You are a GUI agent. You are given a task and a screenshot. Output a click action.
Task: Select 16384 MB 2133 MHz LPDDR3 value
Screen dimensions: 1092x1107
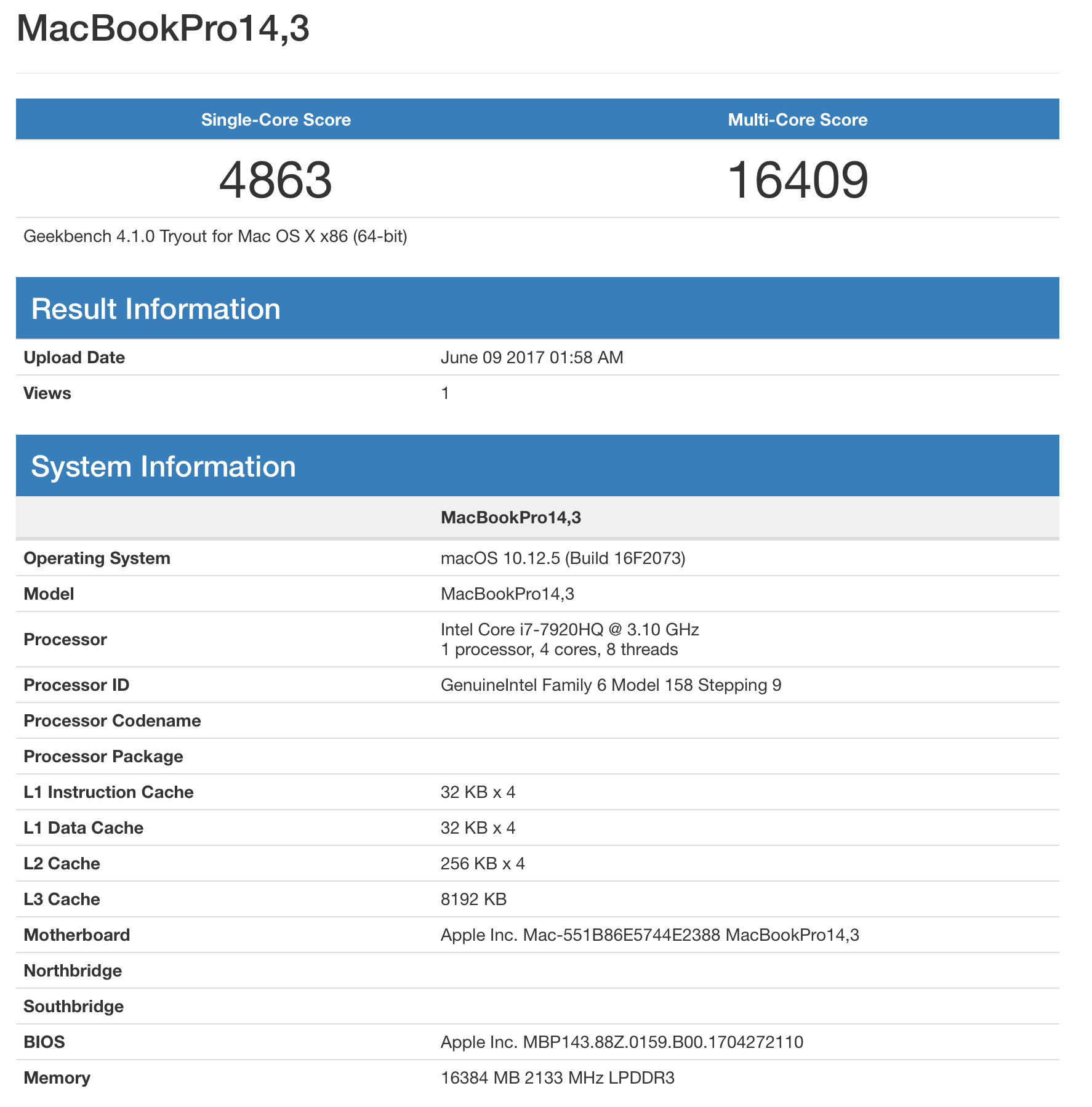(x=557, y=1078)
